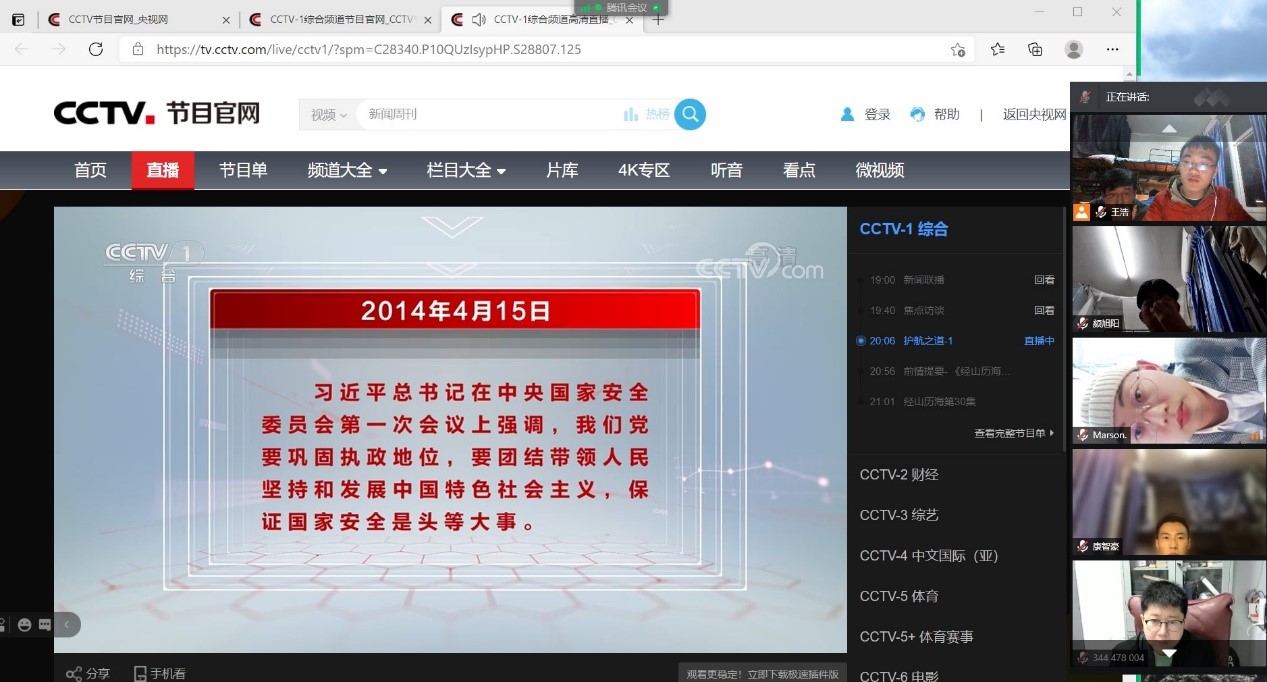Open browser Collections icon
The width and height of the screenshot is (1267, 682).
coord(1035,49)
